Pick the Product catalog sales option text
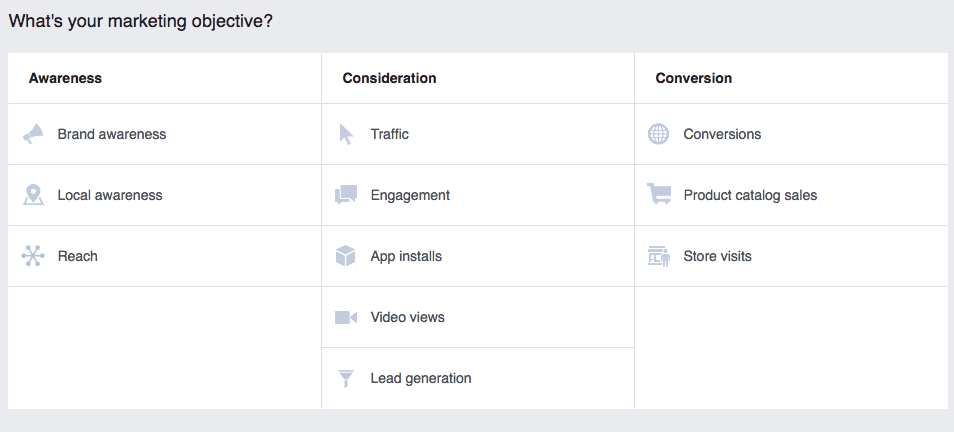 click(750, 195)
